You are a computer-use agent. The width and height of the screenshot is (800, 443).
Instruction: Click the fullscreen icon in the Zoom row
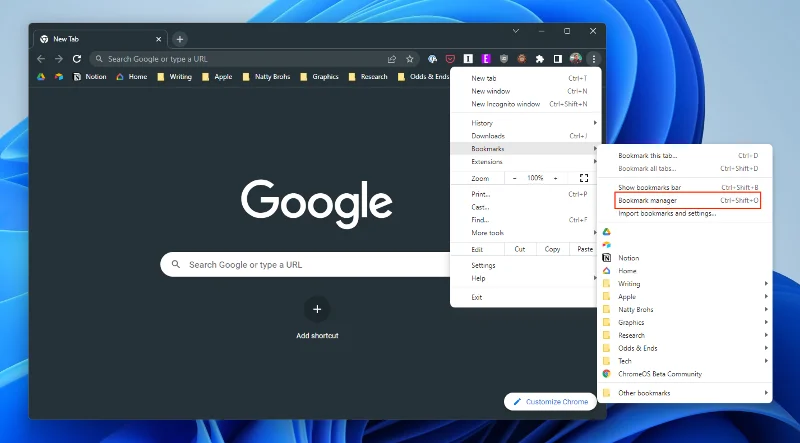coord(584,178)
